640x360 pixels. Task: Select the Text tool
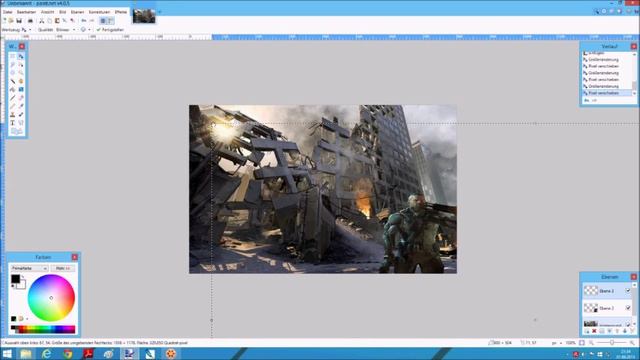pos(13,122)
